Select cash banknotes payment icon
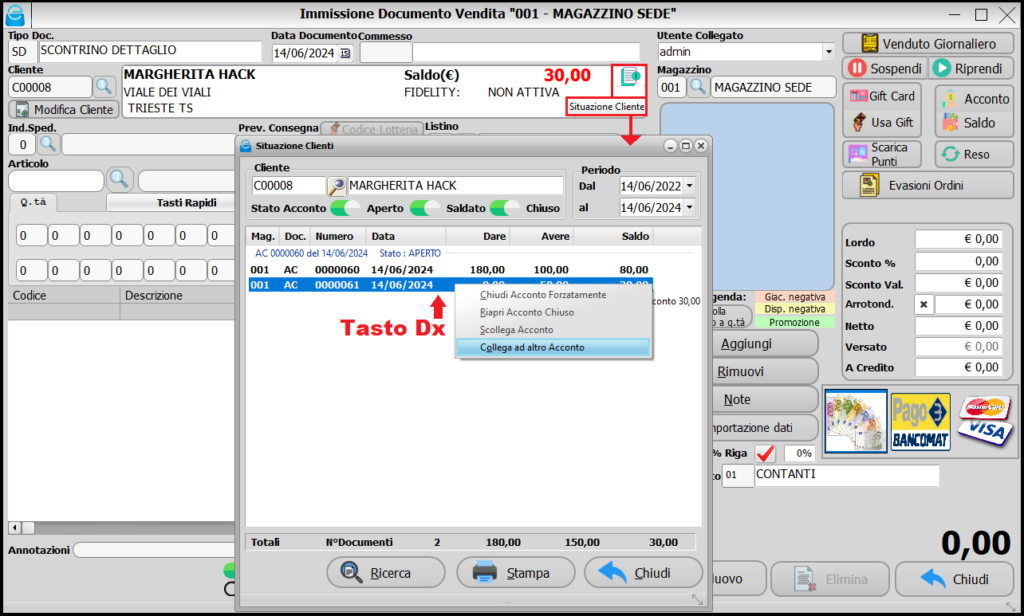 (x=856, y=421)
